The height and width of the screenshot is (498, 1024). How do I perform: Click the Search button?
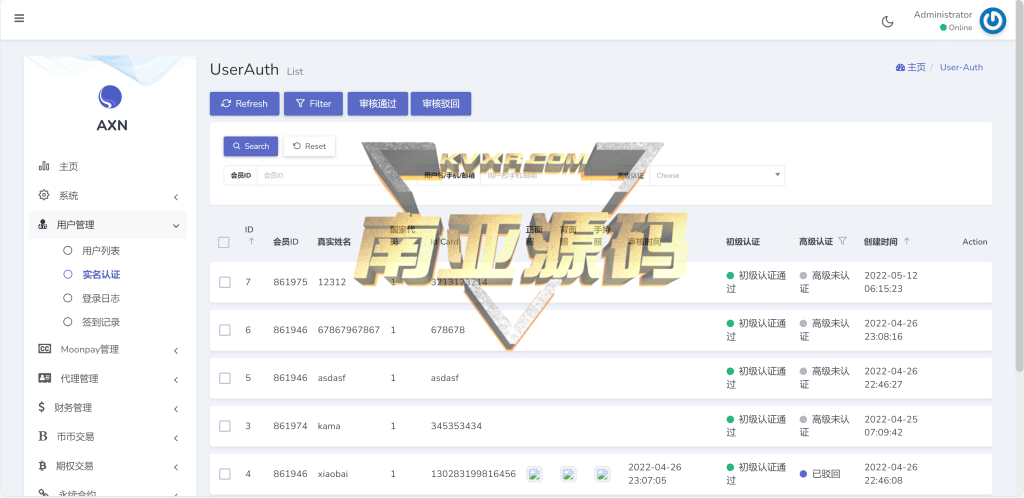pos(251,146)
